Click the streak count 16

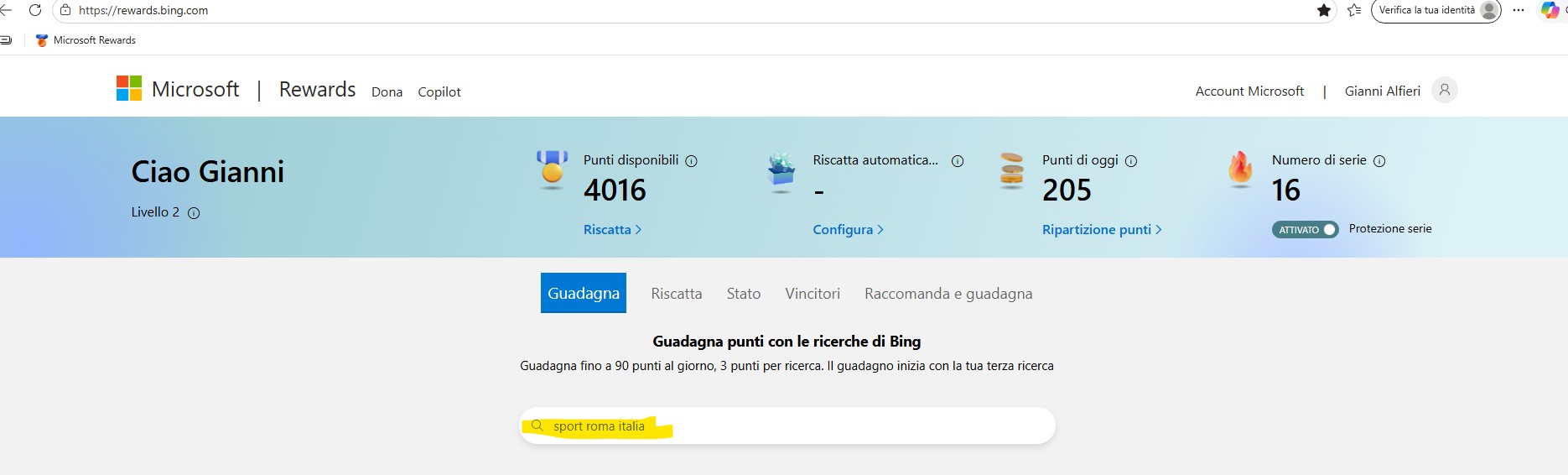point(1286,191)
